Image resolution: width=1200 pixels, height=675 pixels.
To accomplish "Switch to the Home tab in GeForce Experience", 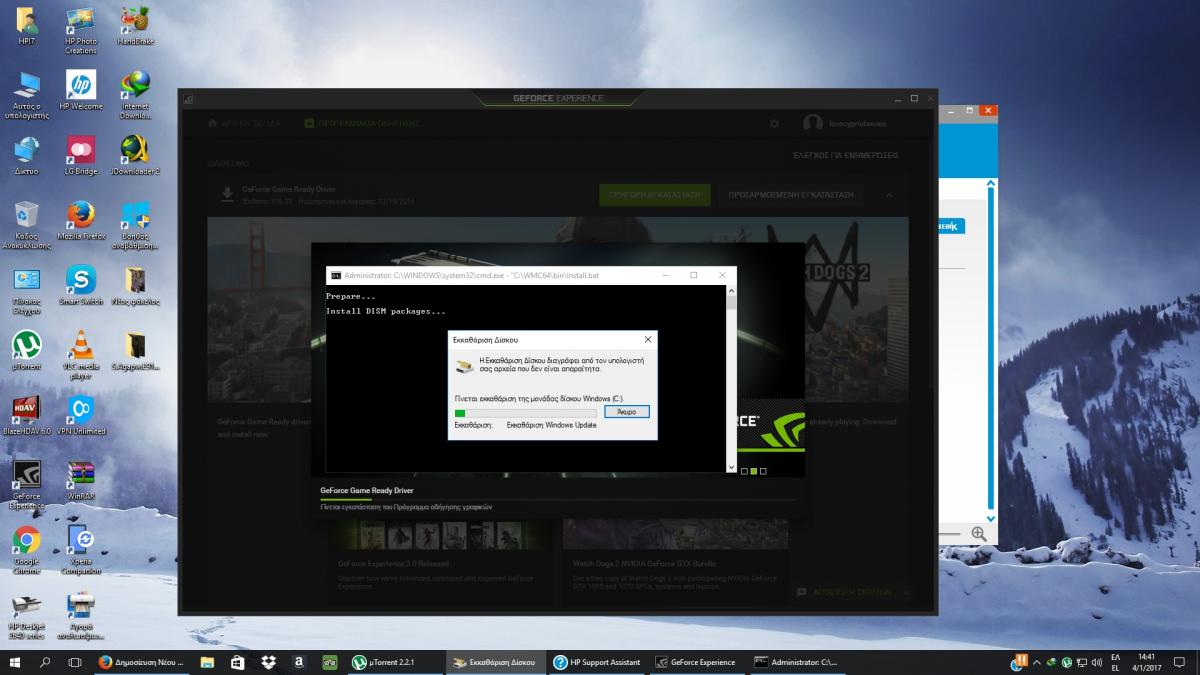I will (x=245, y=123).
